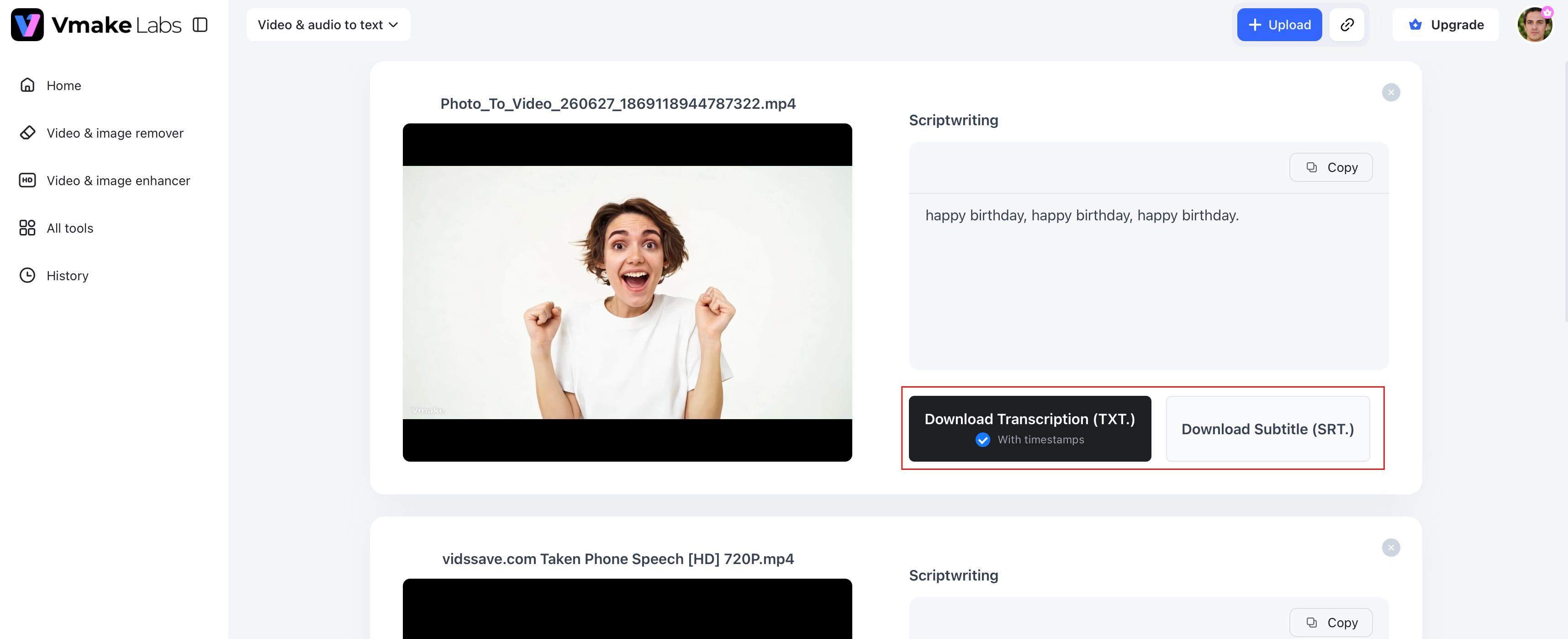Click the HD icon for Video & image enhancer
The height and width of the screenshot is (639, 1568).
[x=27, y=180]
